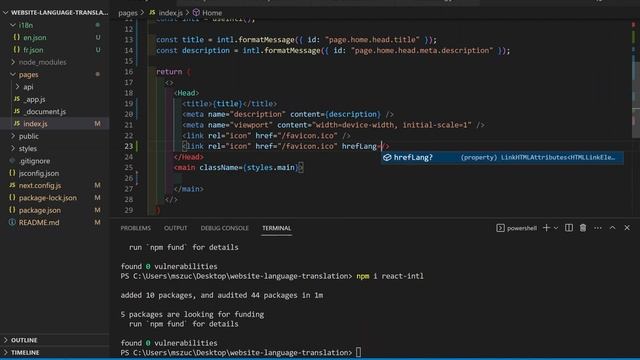Split the terminal panel

tap(569, 228)
